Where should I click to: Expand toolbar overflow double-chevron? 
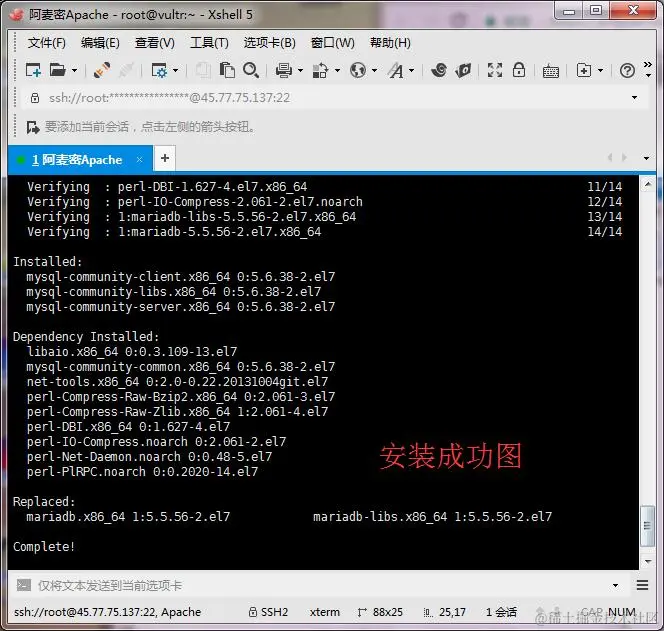(648, 65)
